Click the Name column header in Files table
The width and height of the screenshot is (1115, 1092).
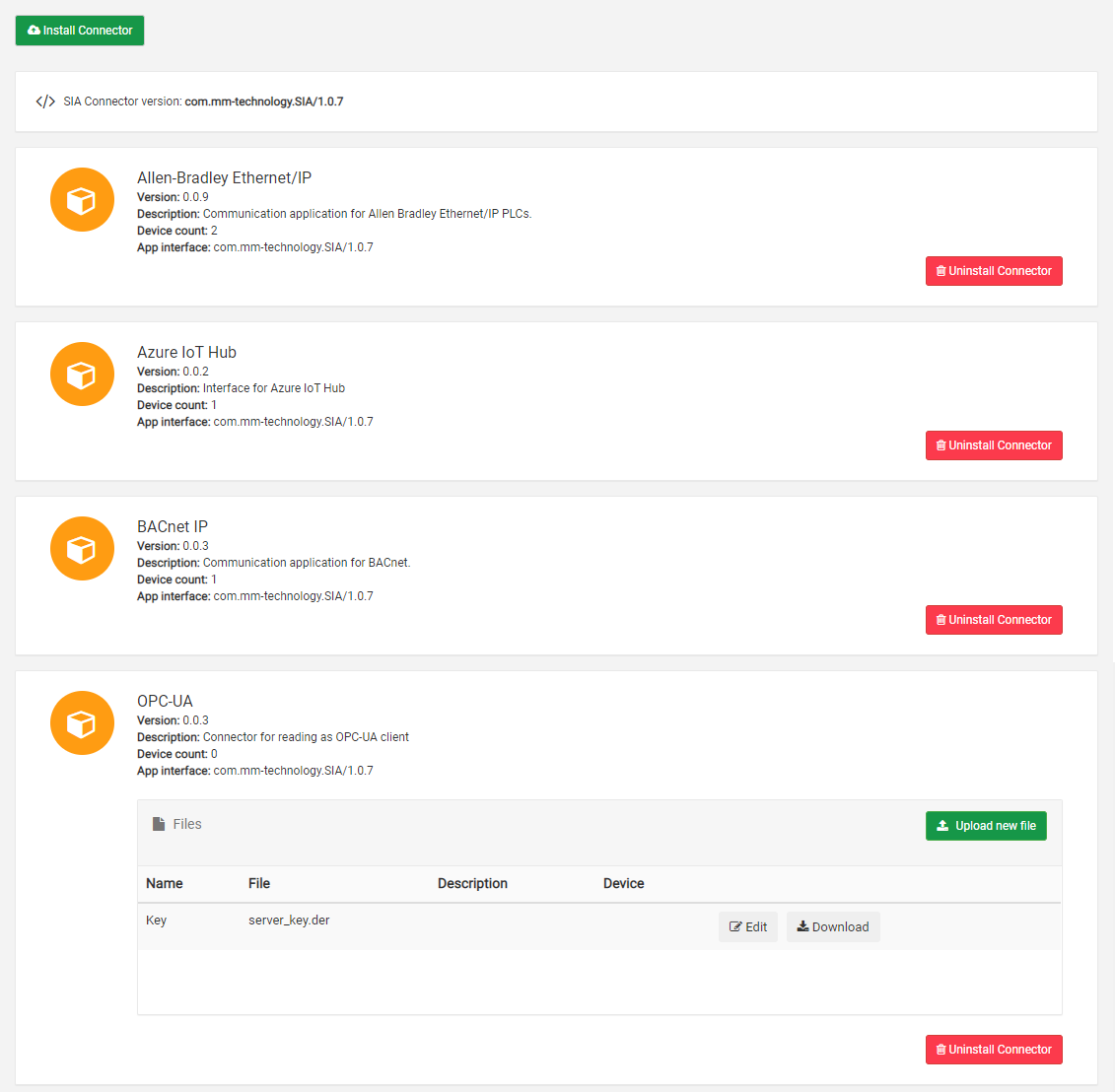pos(164,883)
